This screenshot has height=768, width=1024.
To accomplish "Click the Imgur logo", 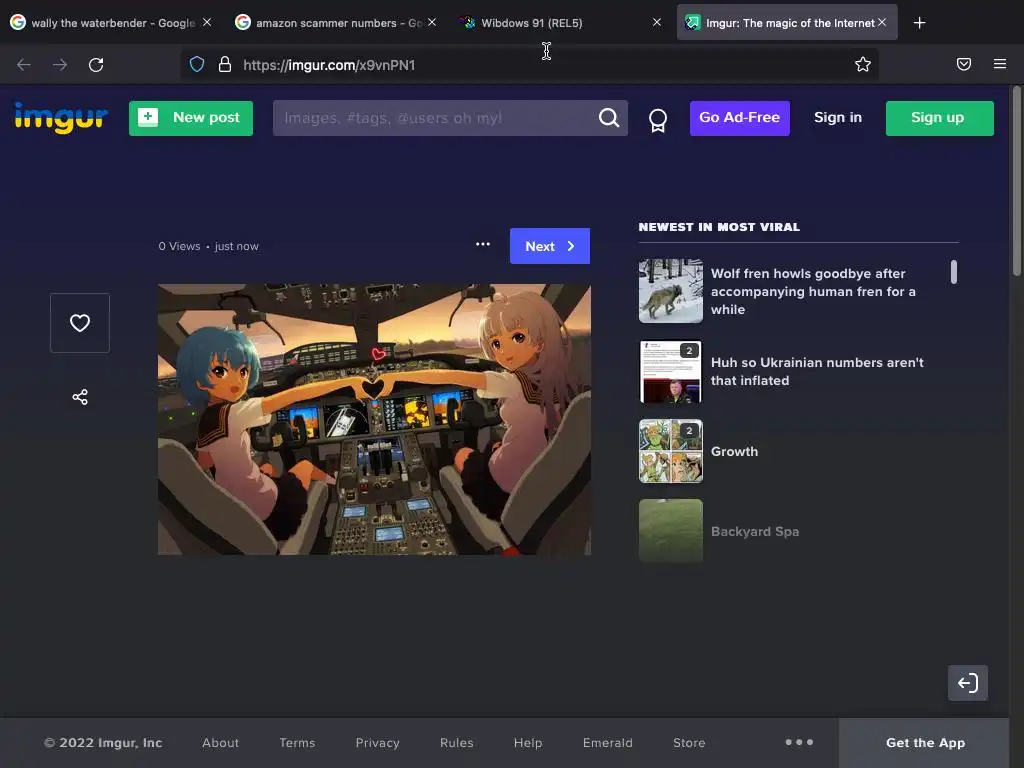I will [61, 118].
